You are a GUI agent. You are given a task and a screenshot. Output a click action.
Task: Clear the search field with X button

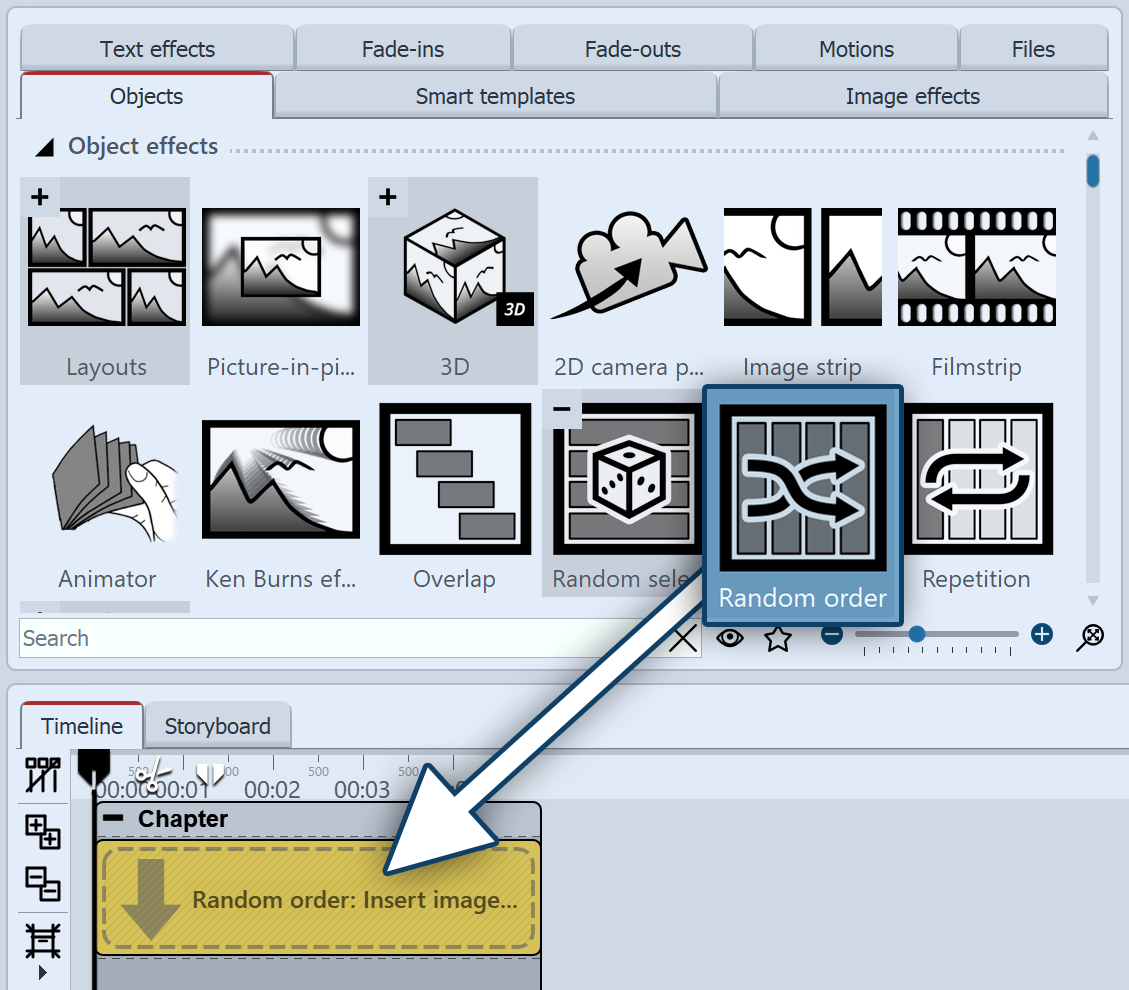682,638
